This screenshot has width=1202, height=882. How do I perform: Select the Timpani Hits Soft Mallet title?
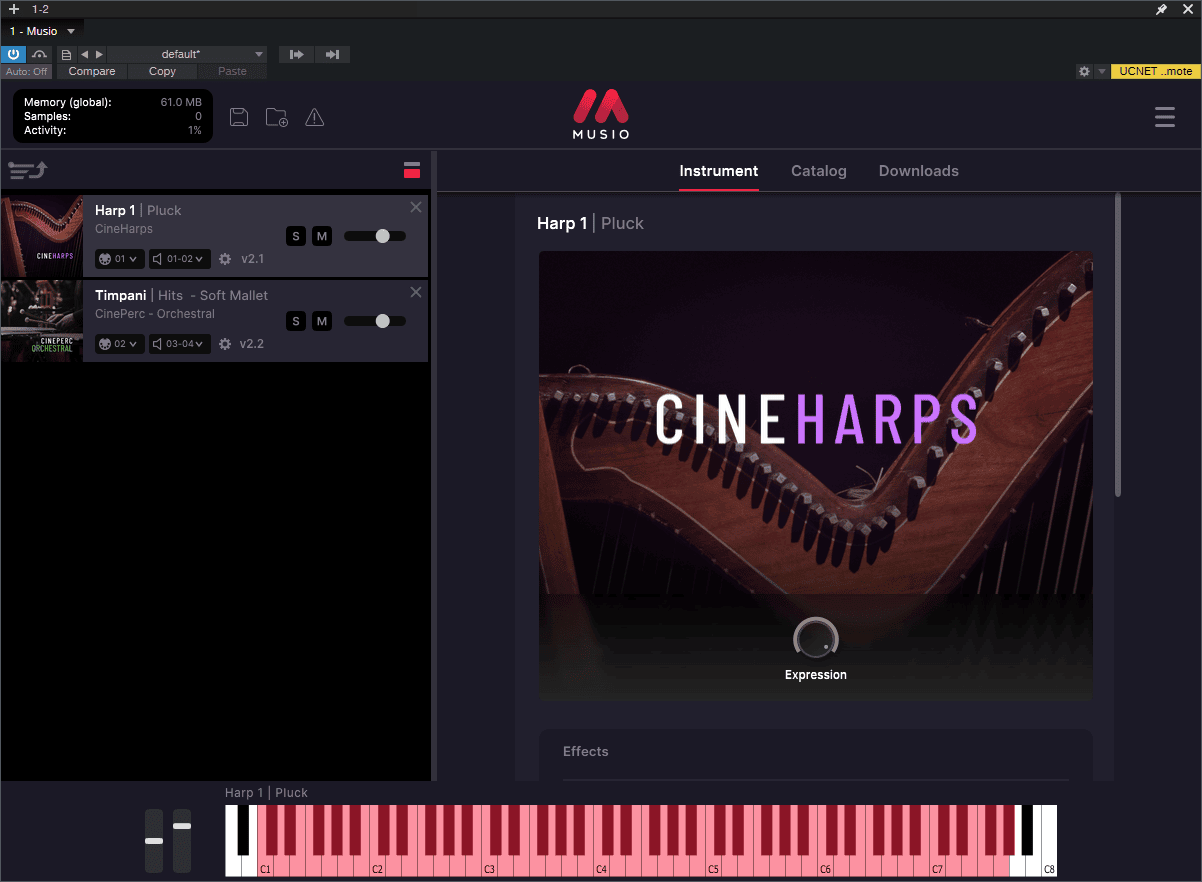pyautogui.click(x=182, y=295)
